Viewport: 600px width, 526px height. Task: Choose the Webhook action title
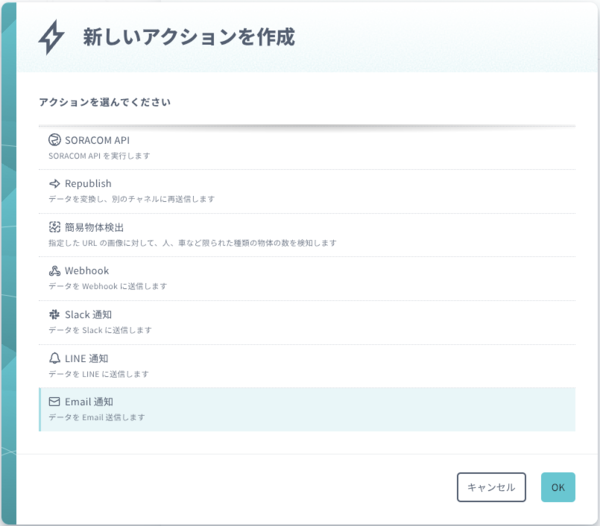tap(87, 271)
